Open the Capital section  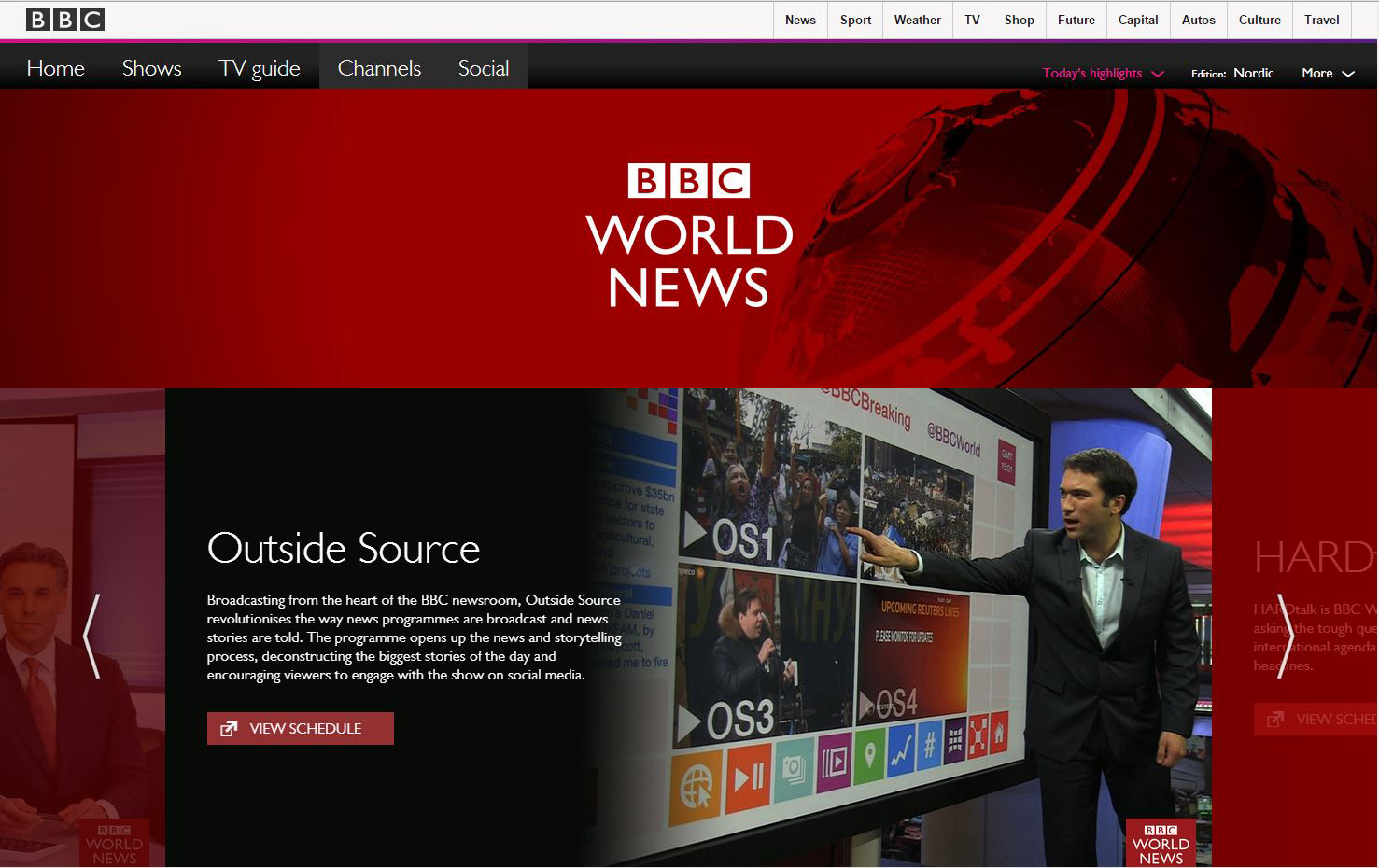[1138, 20]
